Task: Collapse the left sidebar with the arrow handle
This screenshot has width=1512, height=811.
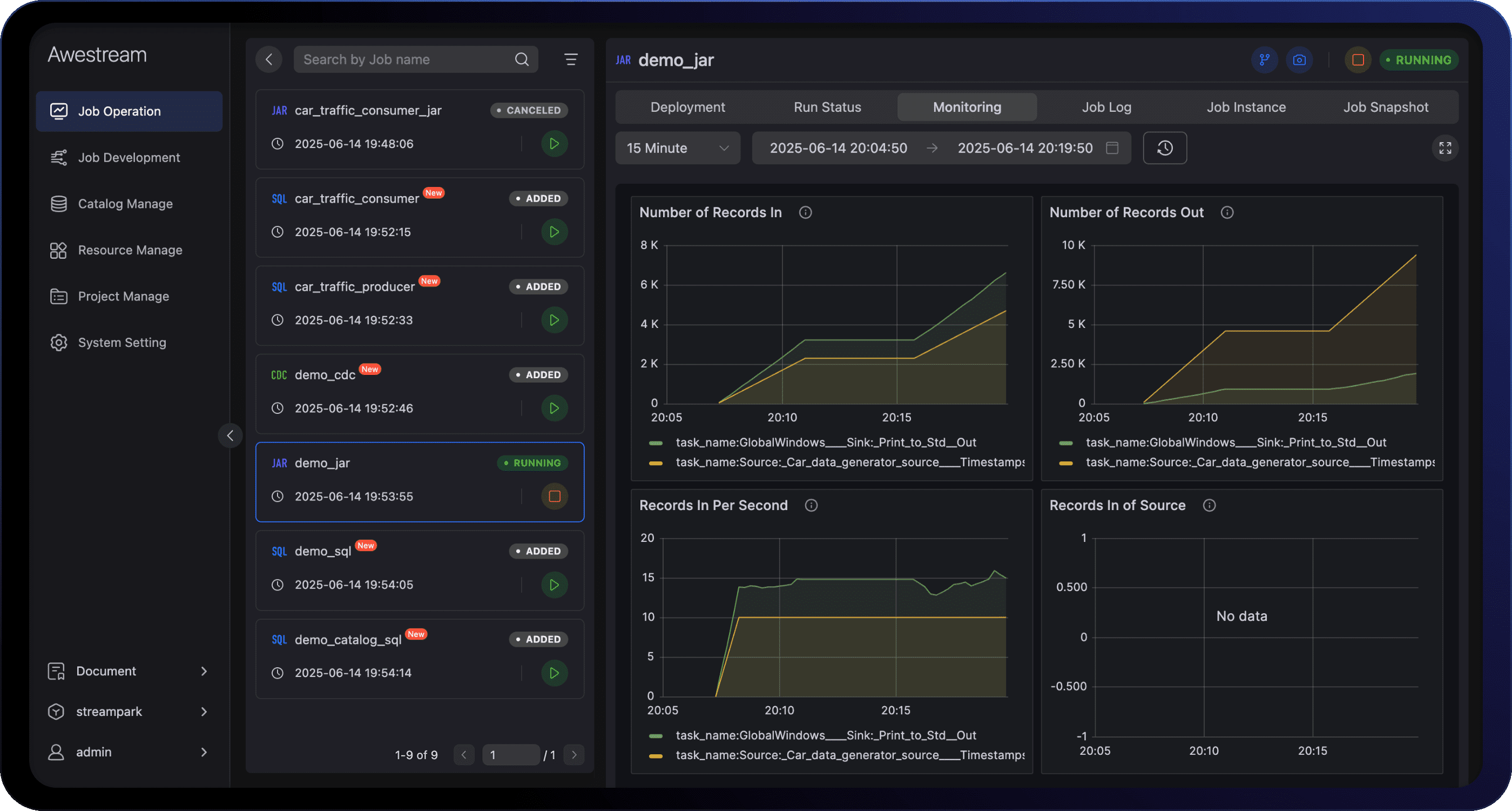Action: click(x=230, y=435)
